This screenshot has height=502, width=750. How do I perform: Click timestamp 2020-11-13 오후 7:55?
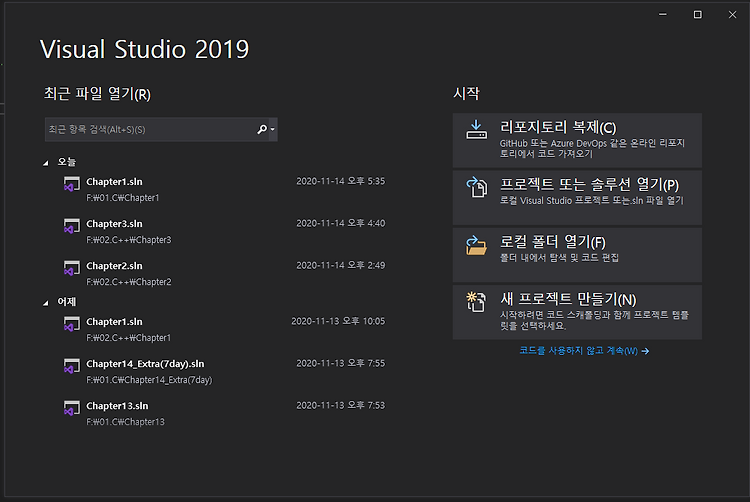coord(341,363)
